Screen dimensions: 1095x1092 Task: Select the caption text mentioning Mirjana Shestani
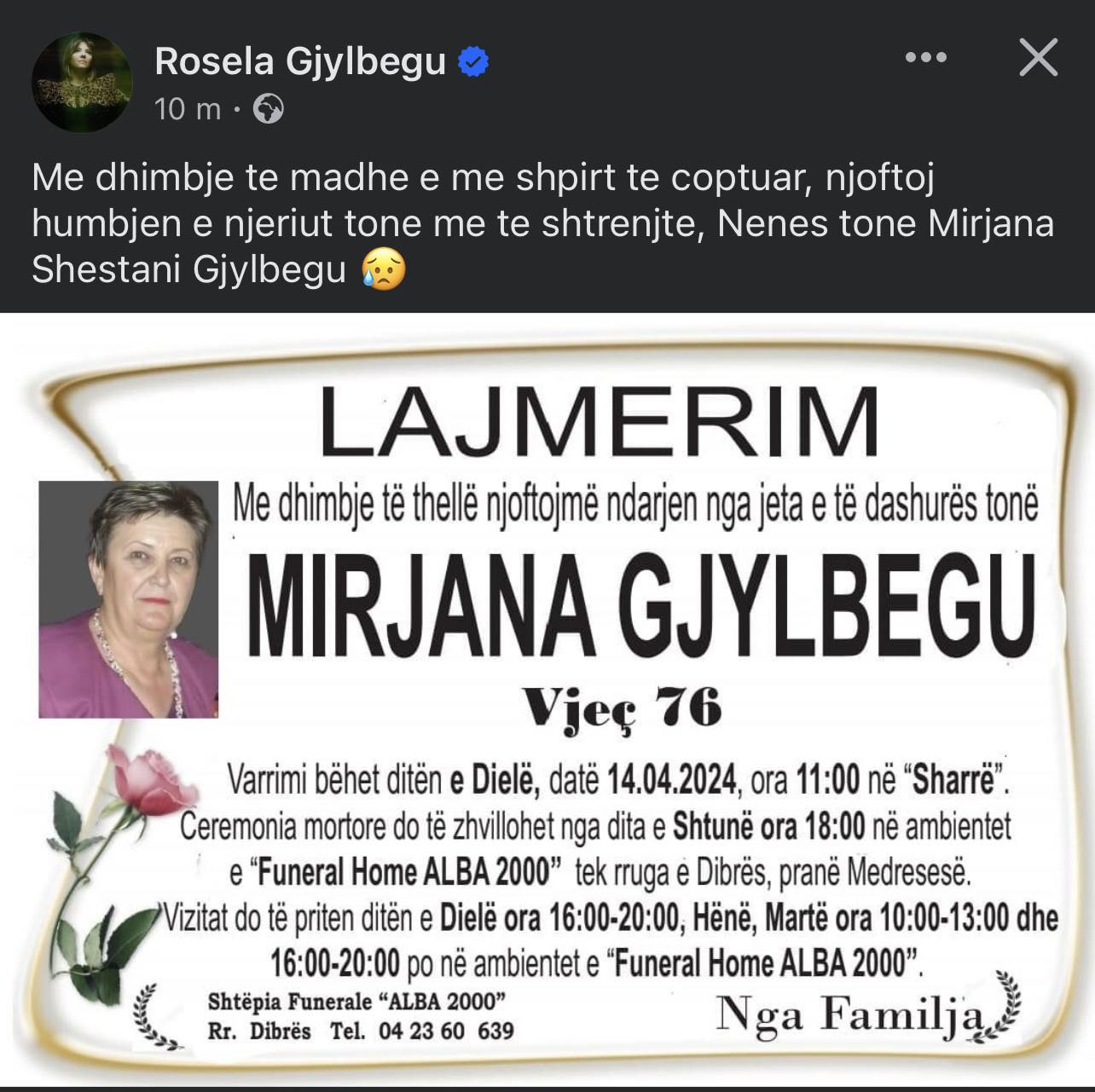543,223
